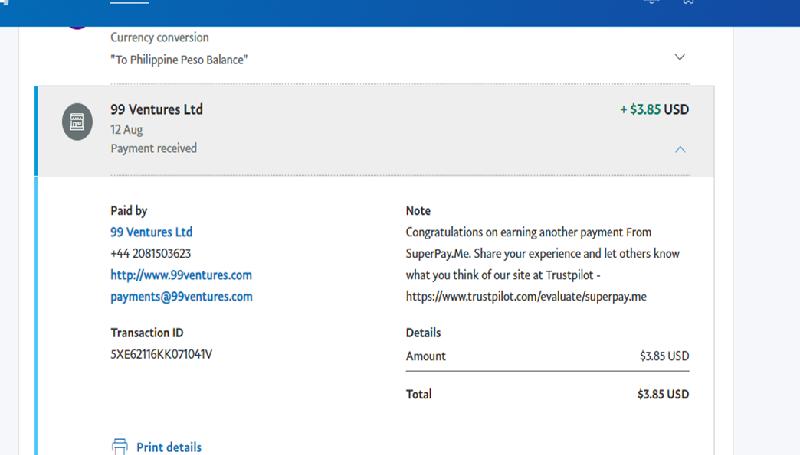Click the Details heading
Screen dimensions: 800x455
423,333
